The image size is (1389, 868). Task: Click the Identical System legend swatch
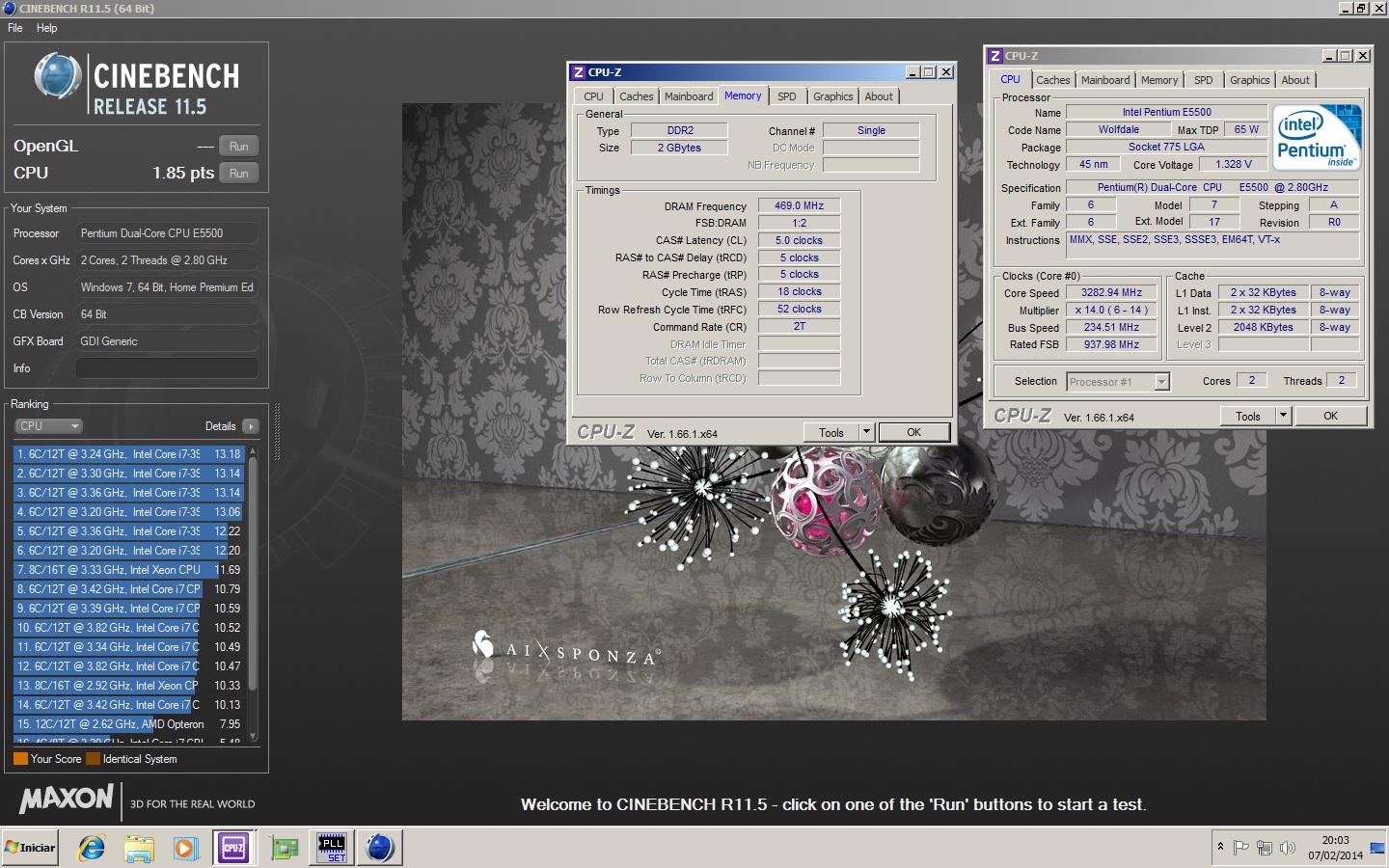click(x=93, y=759)
